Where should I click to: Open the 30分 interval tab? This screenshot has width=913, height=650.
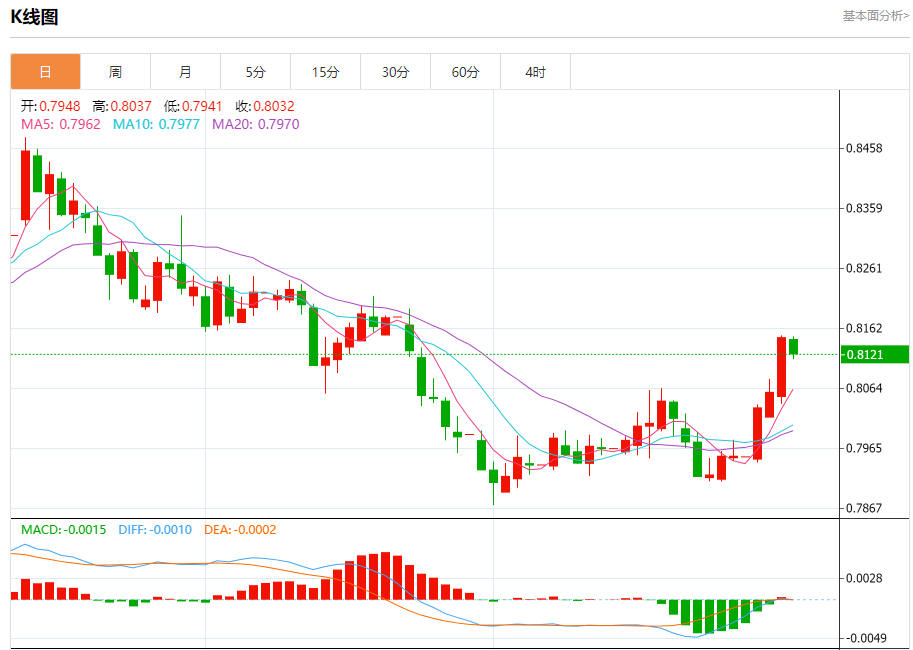click(395, 72)
